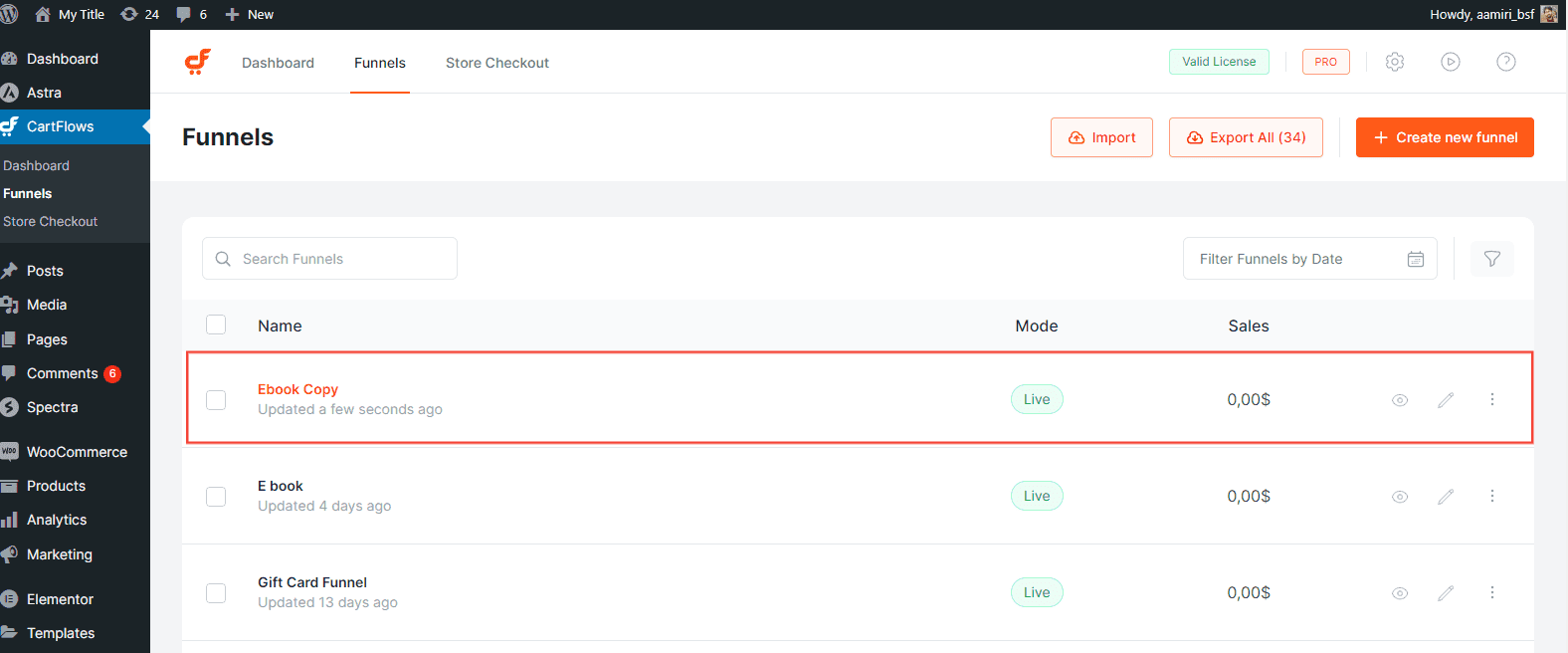
Task: Expand Ebook Copy row three-dot menu
Action: click(1492, 399)
